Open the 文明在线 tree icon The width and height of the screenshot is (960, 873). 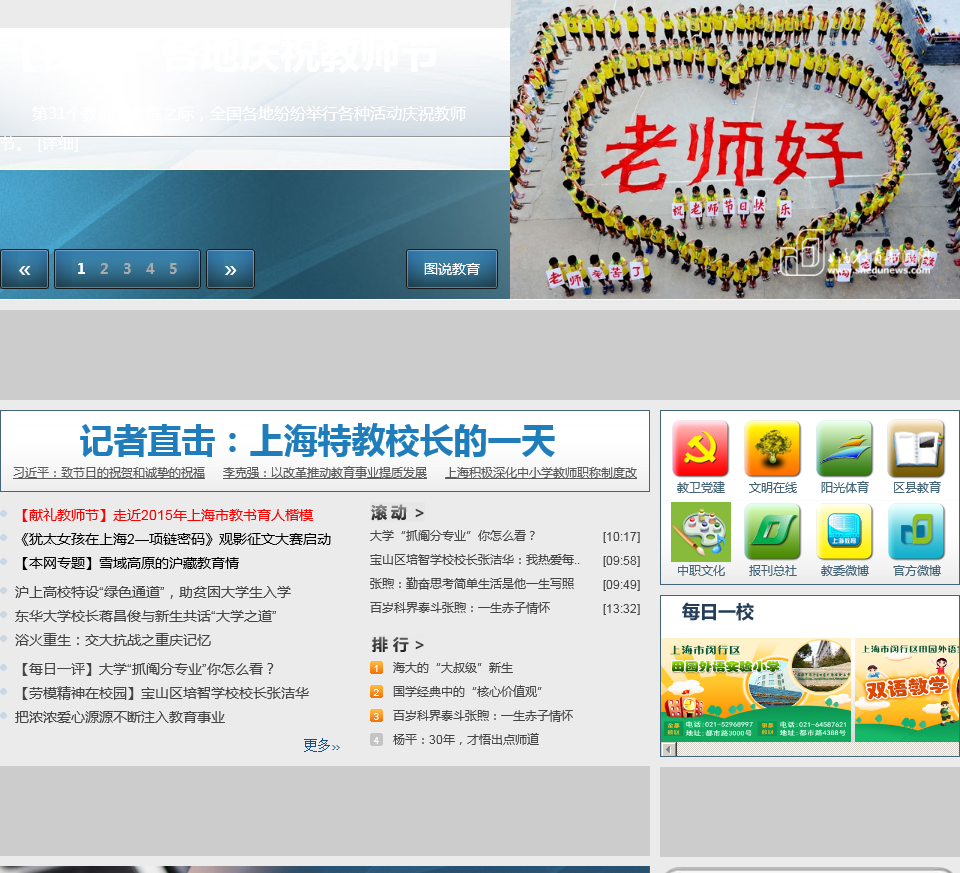pos(773,449)
